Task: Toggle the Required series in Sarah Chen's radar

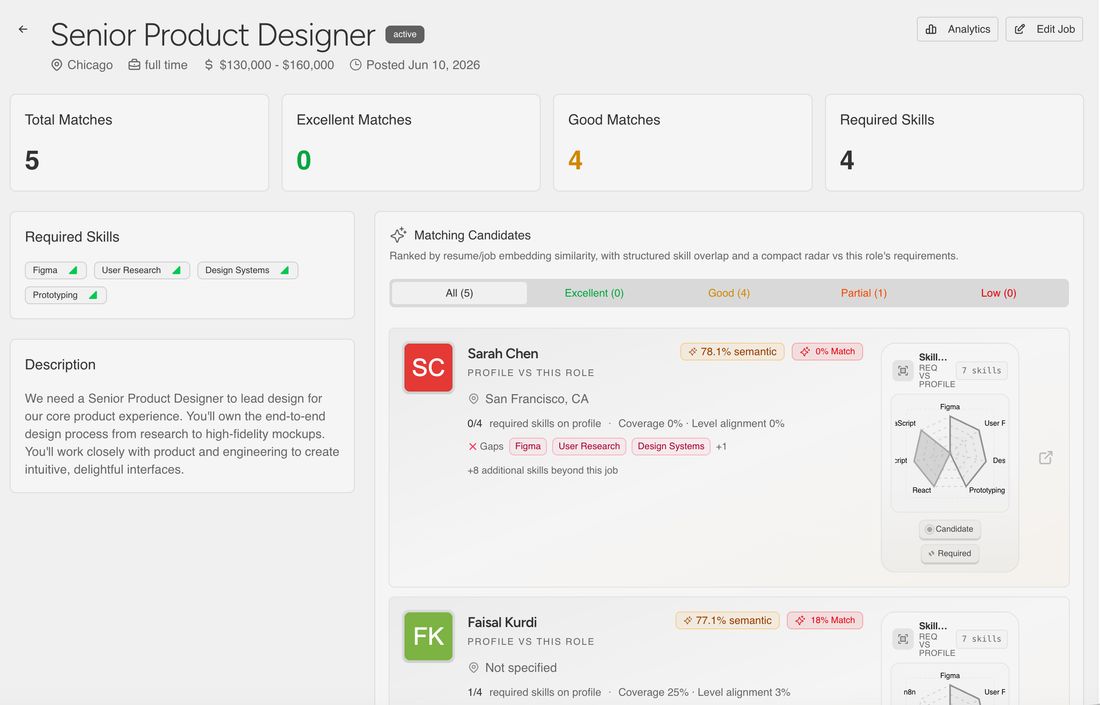Action: (949, 553)
